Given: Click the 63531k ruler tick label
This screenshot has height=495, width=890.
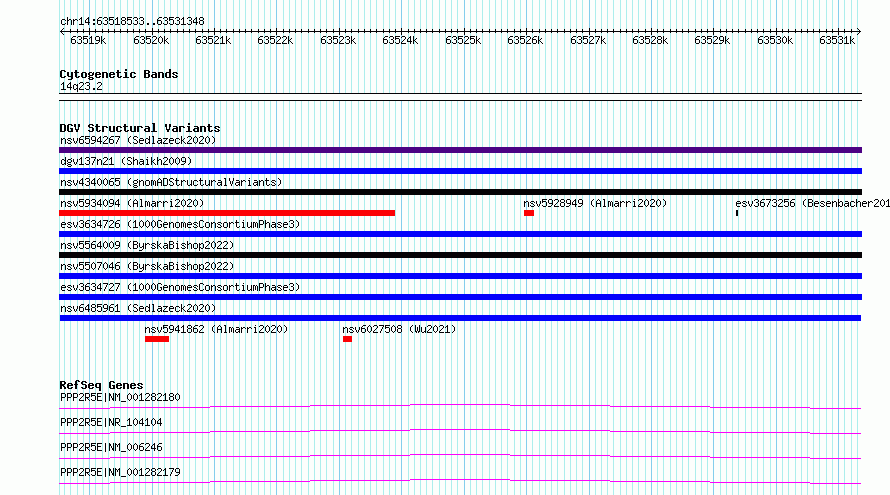Looking at the screenshot, I should [x=837, y=40].
